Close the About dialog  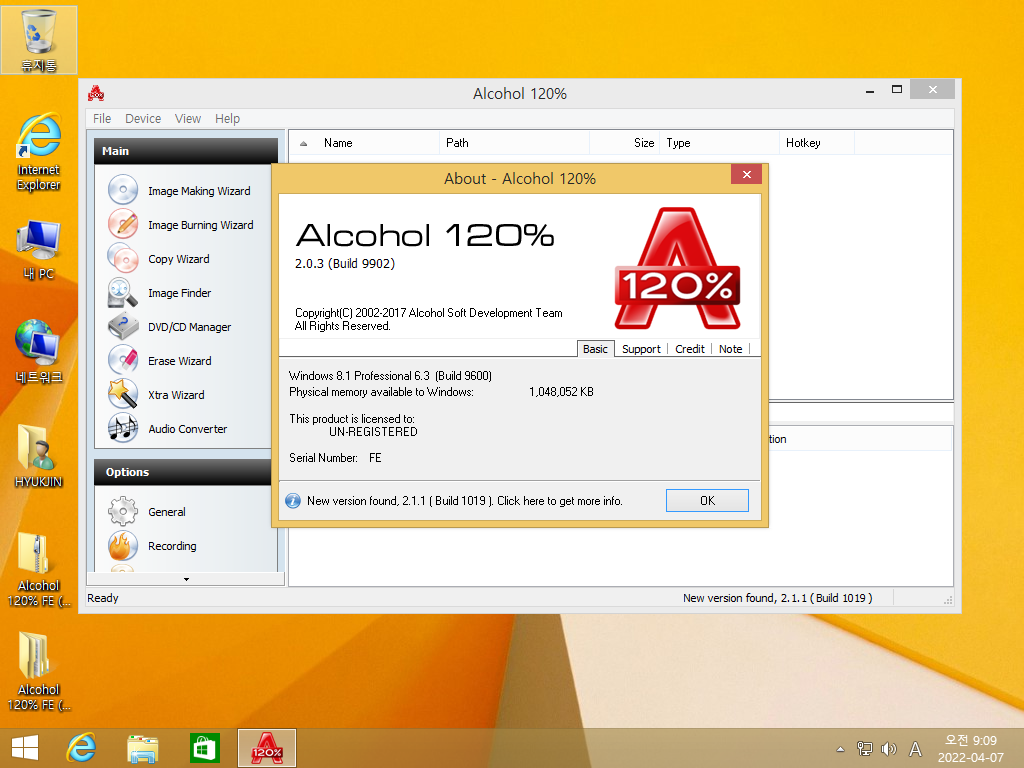pyautogui.click(x=746, y=174)
